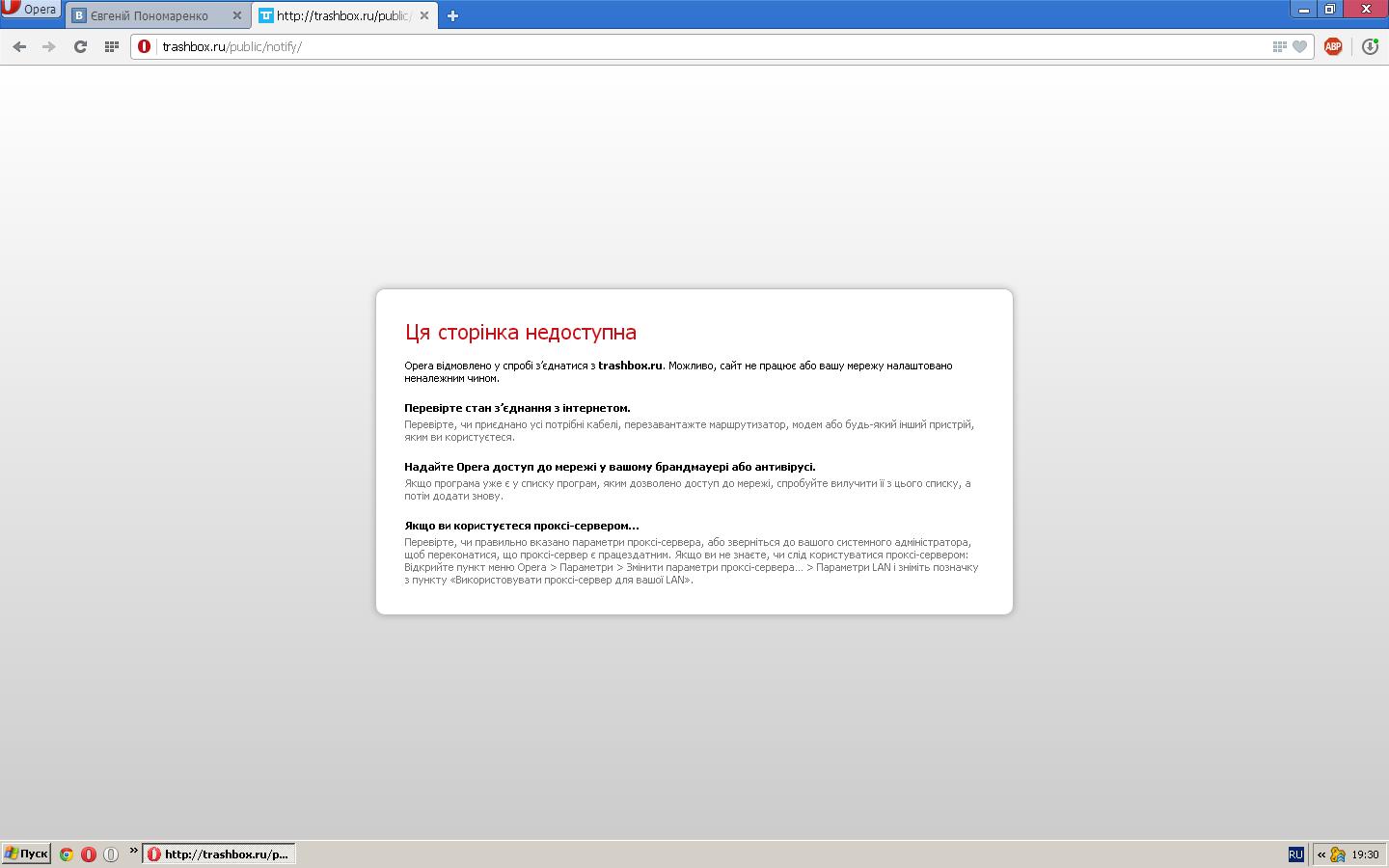Screen dimensions: 1389x868
Task: Open a new tab with plus button
Action: click(x=452, y=15)
